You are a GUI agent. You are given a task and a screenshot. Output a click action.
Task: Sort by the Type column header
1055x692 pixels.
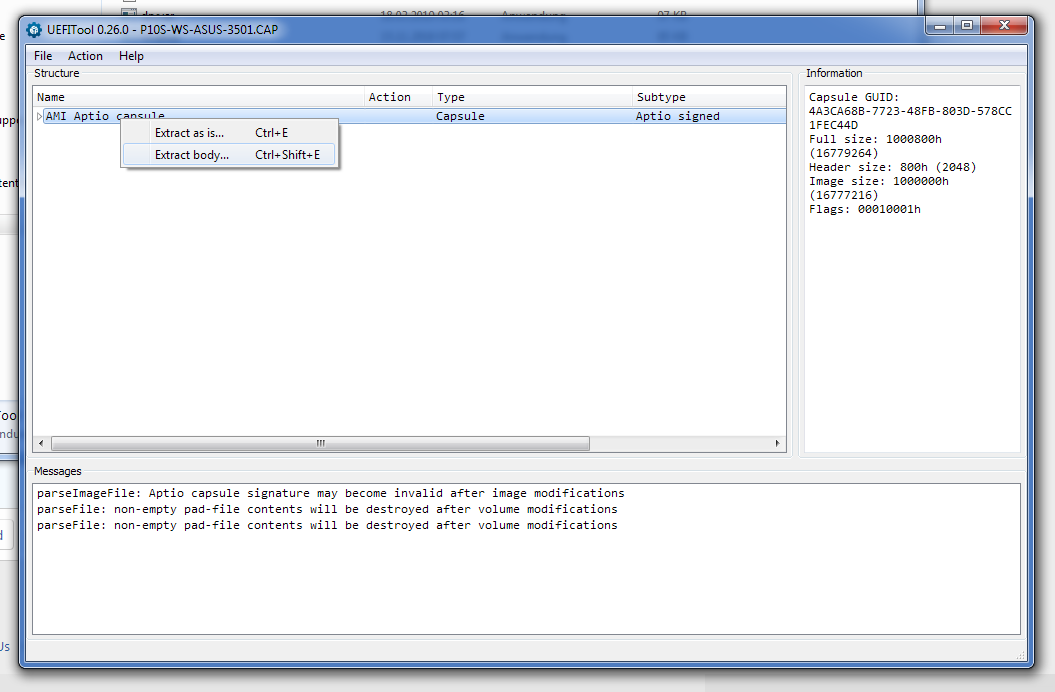(x=450, y=97)
